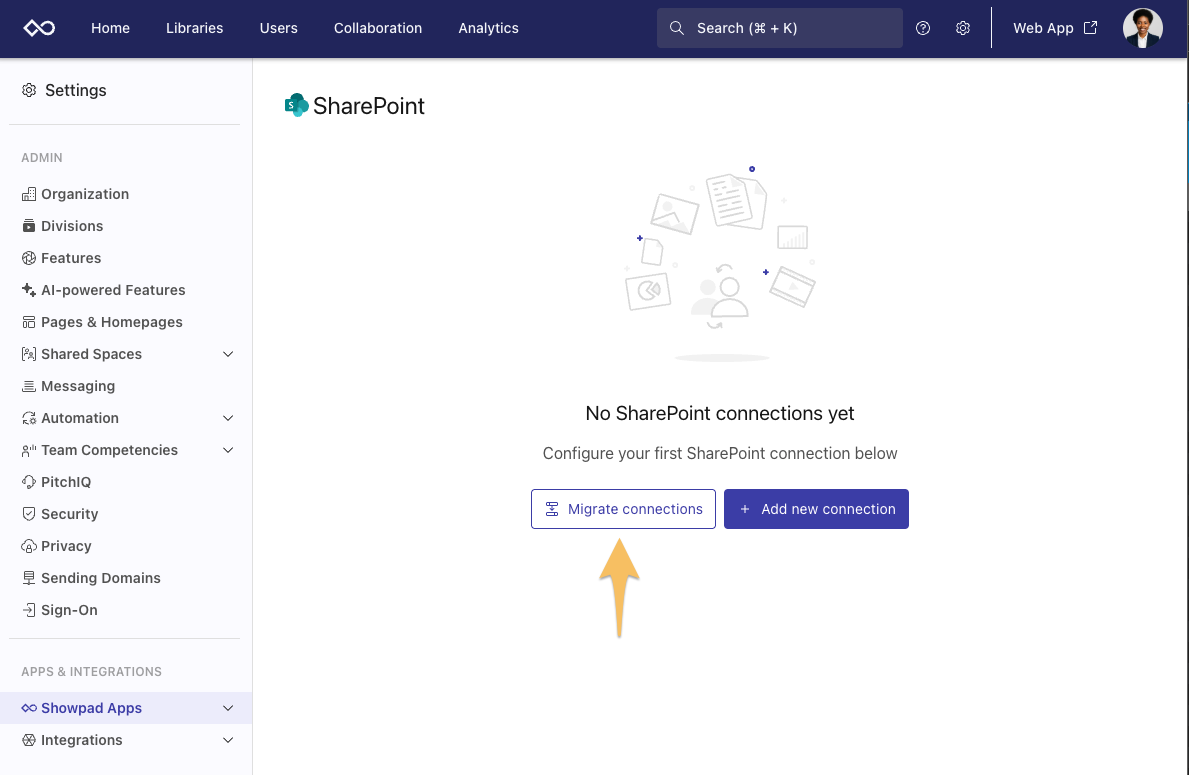Open AI-powered Features via its sparkle icon
This screenshot has width=1189, height=775.
point(28,289)
